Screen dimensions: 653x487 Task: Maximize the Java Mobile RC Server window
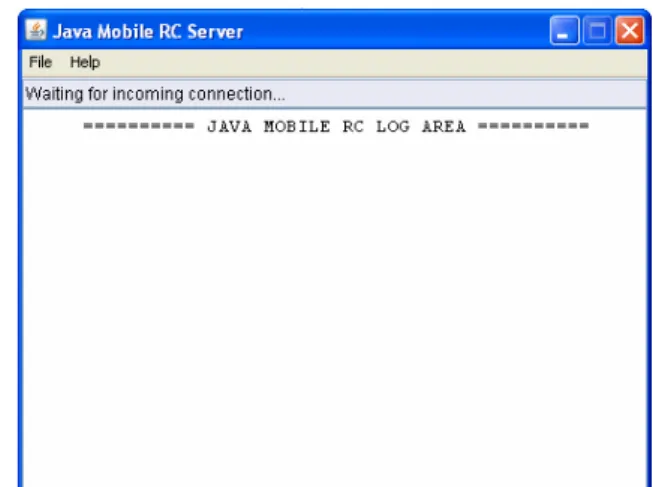tap(597, 30)
